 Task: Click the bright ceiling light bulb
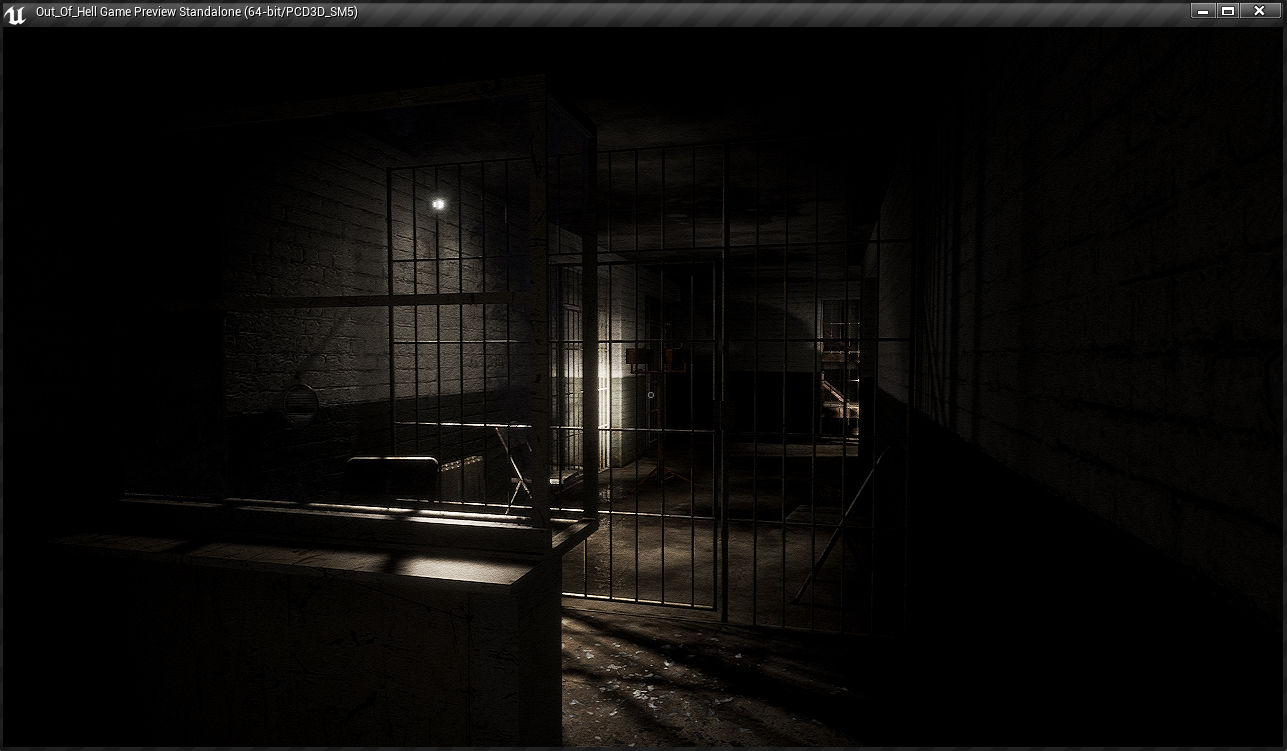(437, 204)
